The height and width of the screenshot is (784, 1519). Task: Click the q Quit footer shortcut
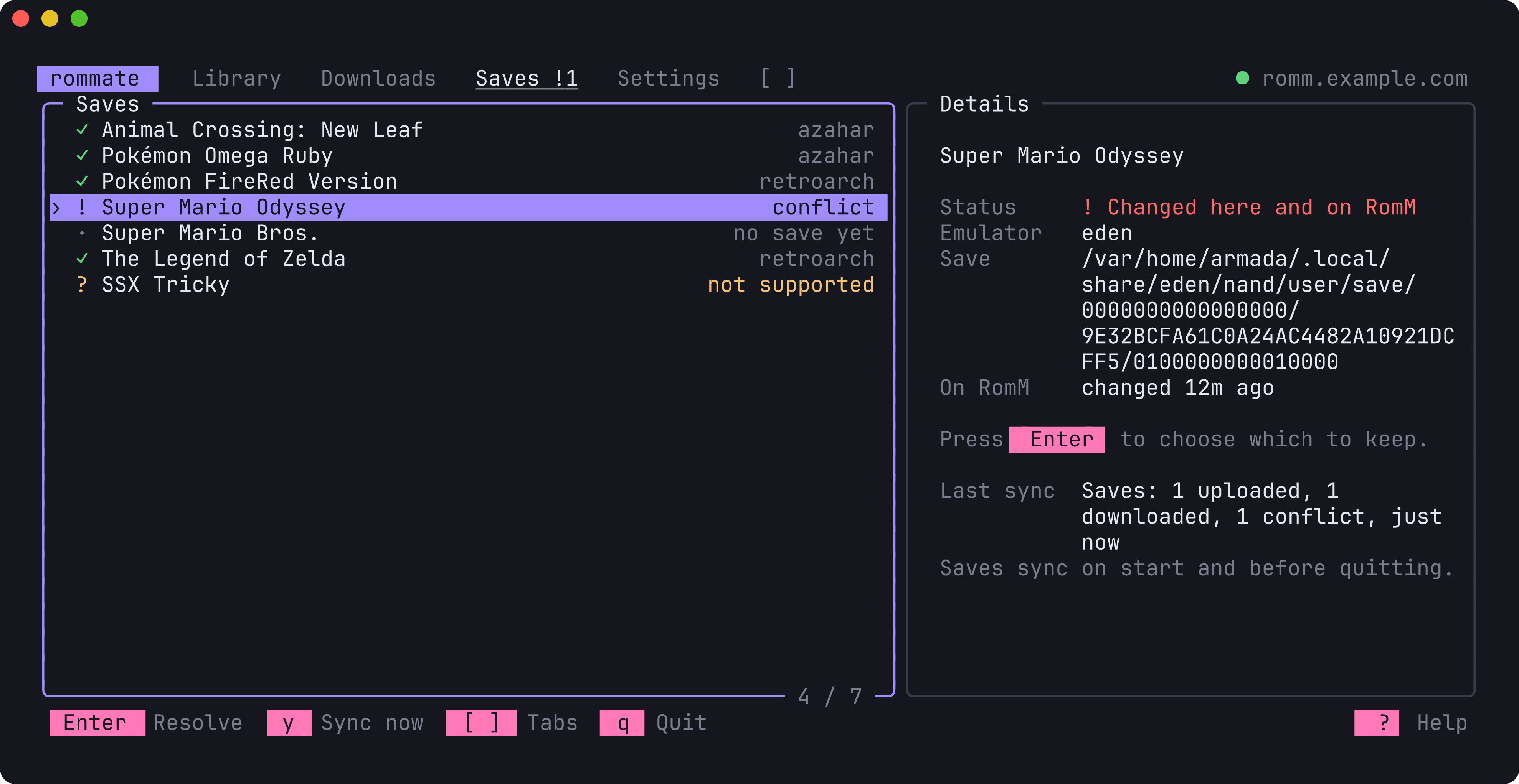pyautogui.click(x=653, y=723)
